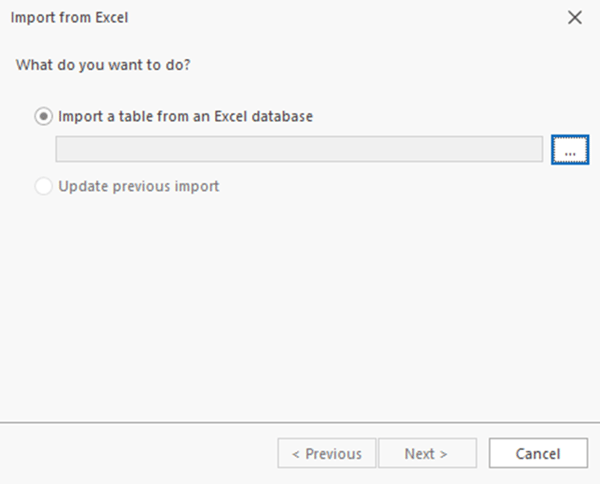The width and height of the screenshot is (600, 484).
Task: Click the "What do you want to do?" heading
Action: click(104, 64)
